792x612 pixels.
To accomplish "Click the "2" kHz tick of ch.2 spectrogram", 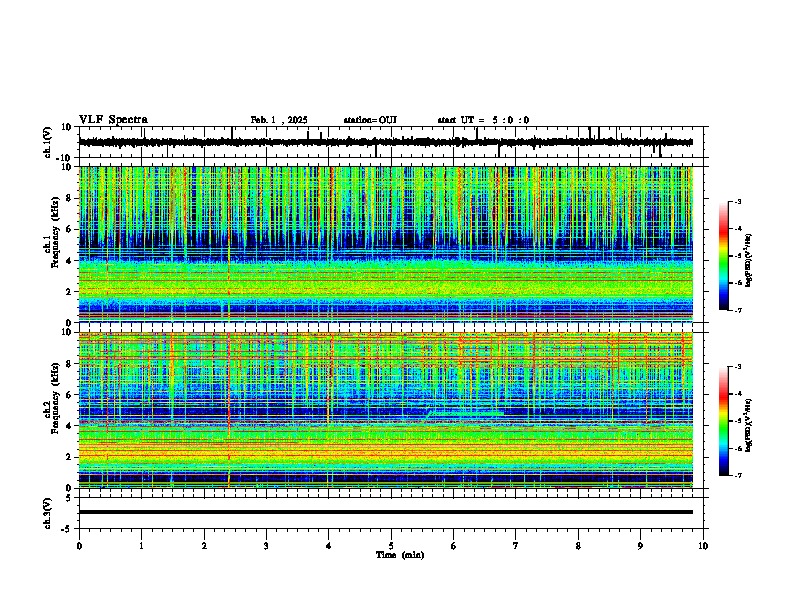I will 69,457.
